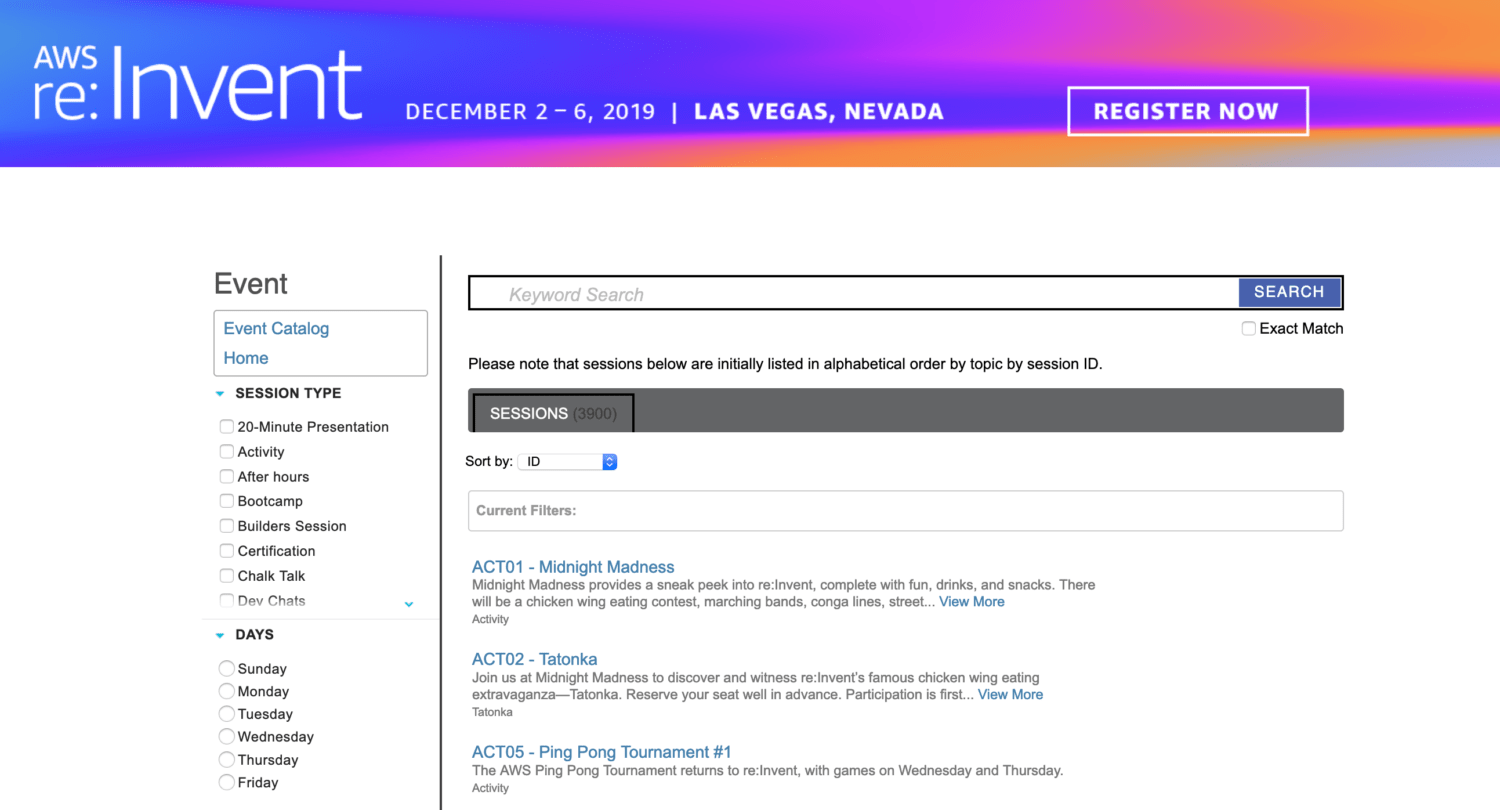Collapse the Session Type section triangle
The image size is (1500, 810).
click(220, 394)
